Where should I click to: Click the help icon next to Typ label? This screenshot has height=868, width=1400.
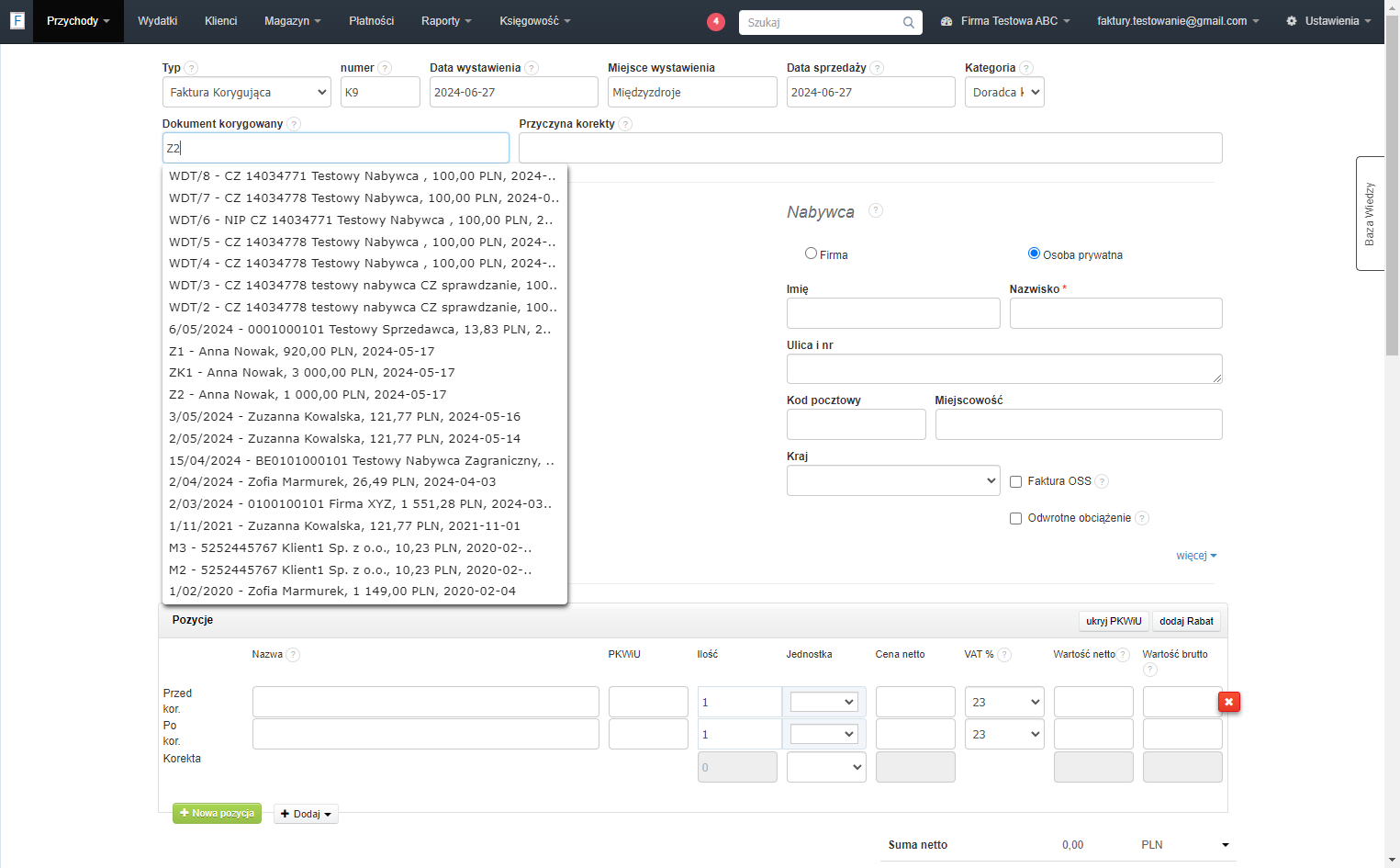pyautogui.click(x=191, y=68)
